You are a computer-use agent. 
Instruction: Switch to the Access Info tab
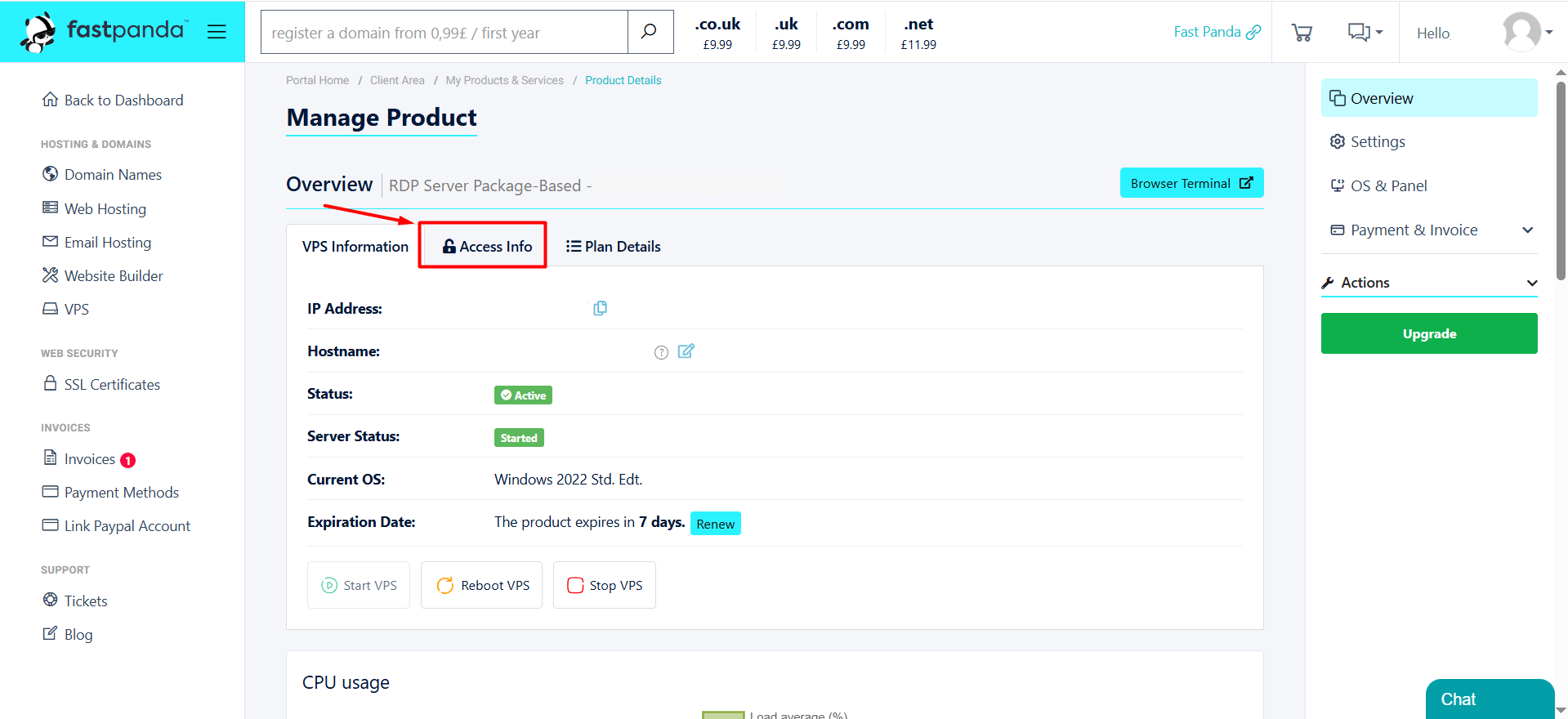(486, 247)
